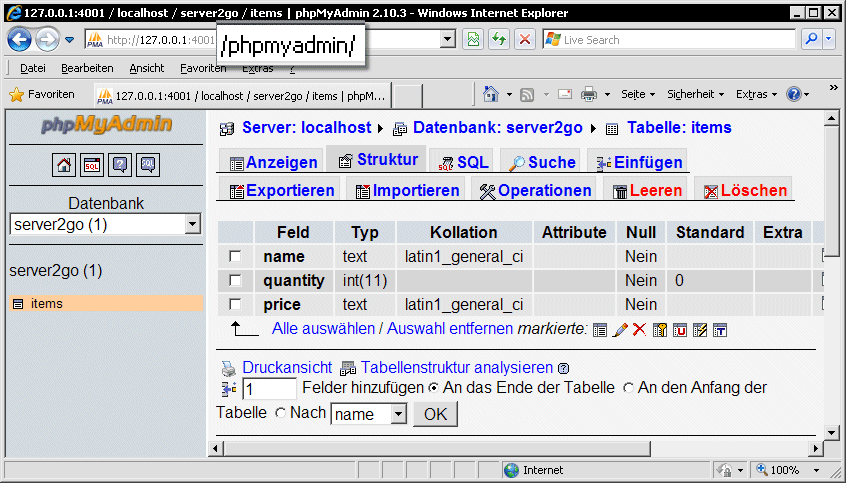Expand command bar overflow chevron

(x=834, y=88)
